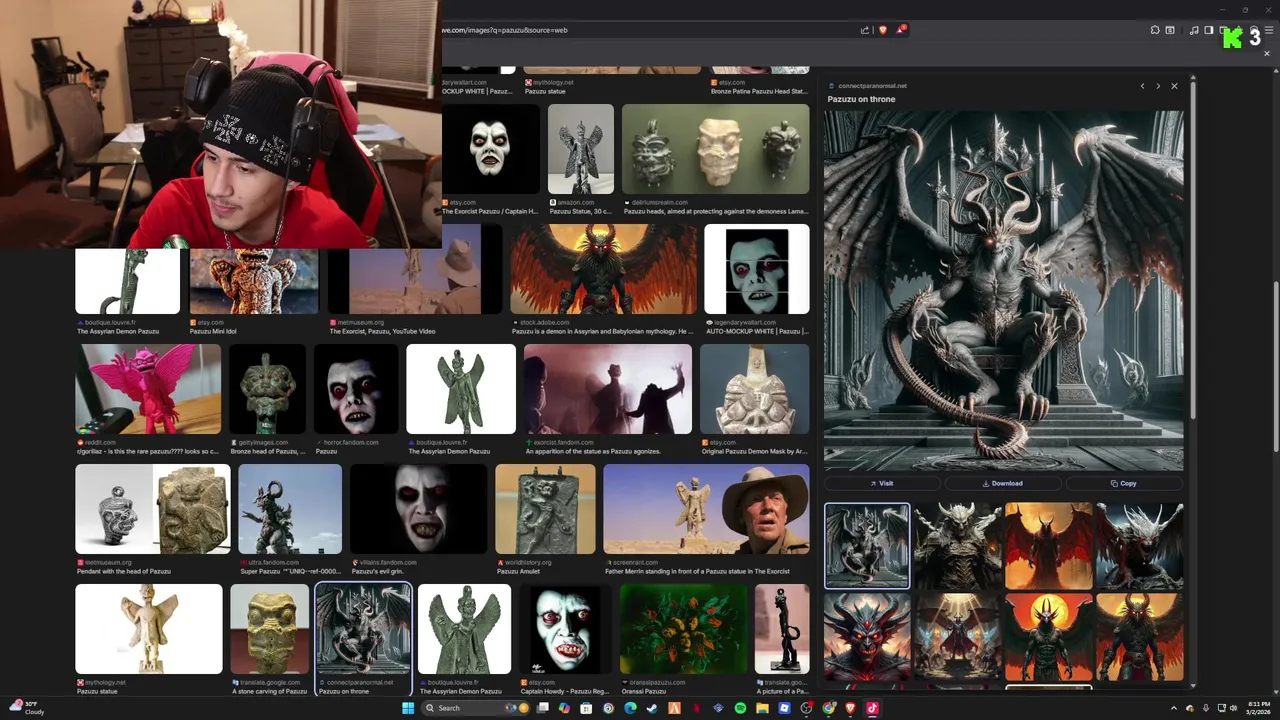Open the clock showing 8:11 PM
This screenshot has width=1280, height=720.
[1257, 708]
